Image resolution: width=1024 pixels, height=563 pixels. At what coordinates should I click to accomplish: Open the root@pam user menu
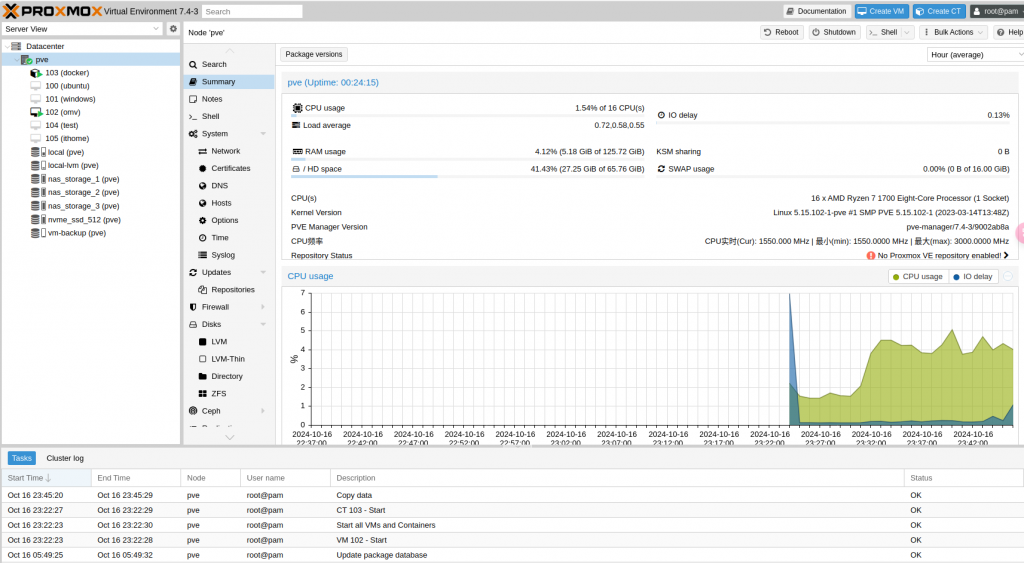click(997, 11)
